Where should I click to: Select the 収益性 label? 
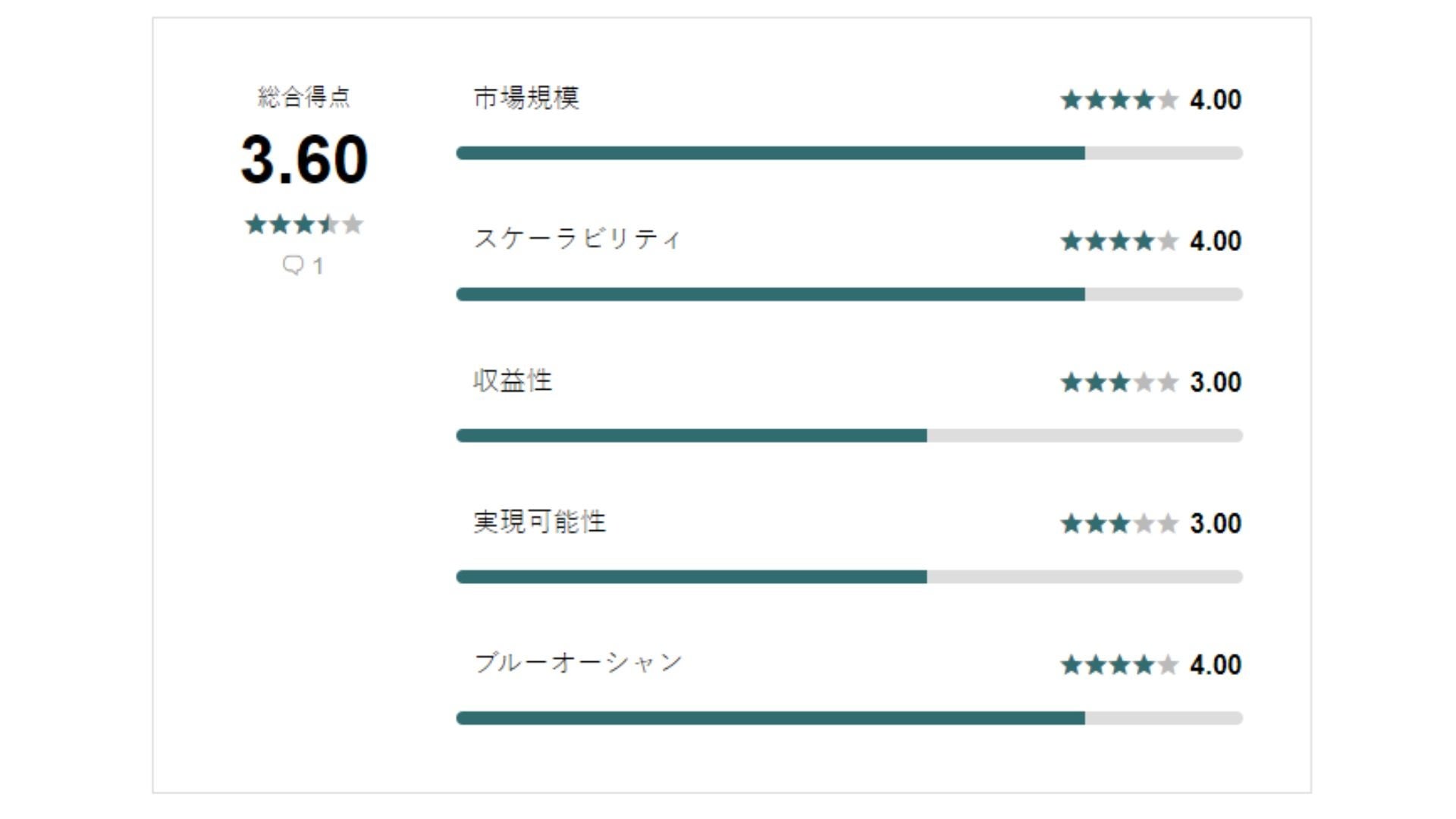(513, 381)
